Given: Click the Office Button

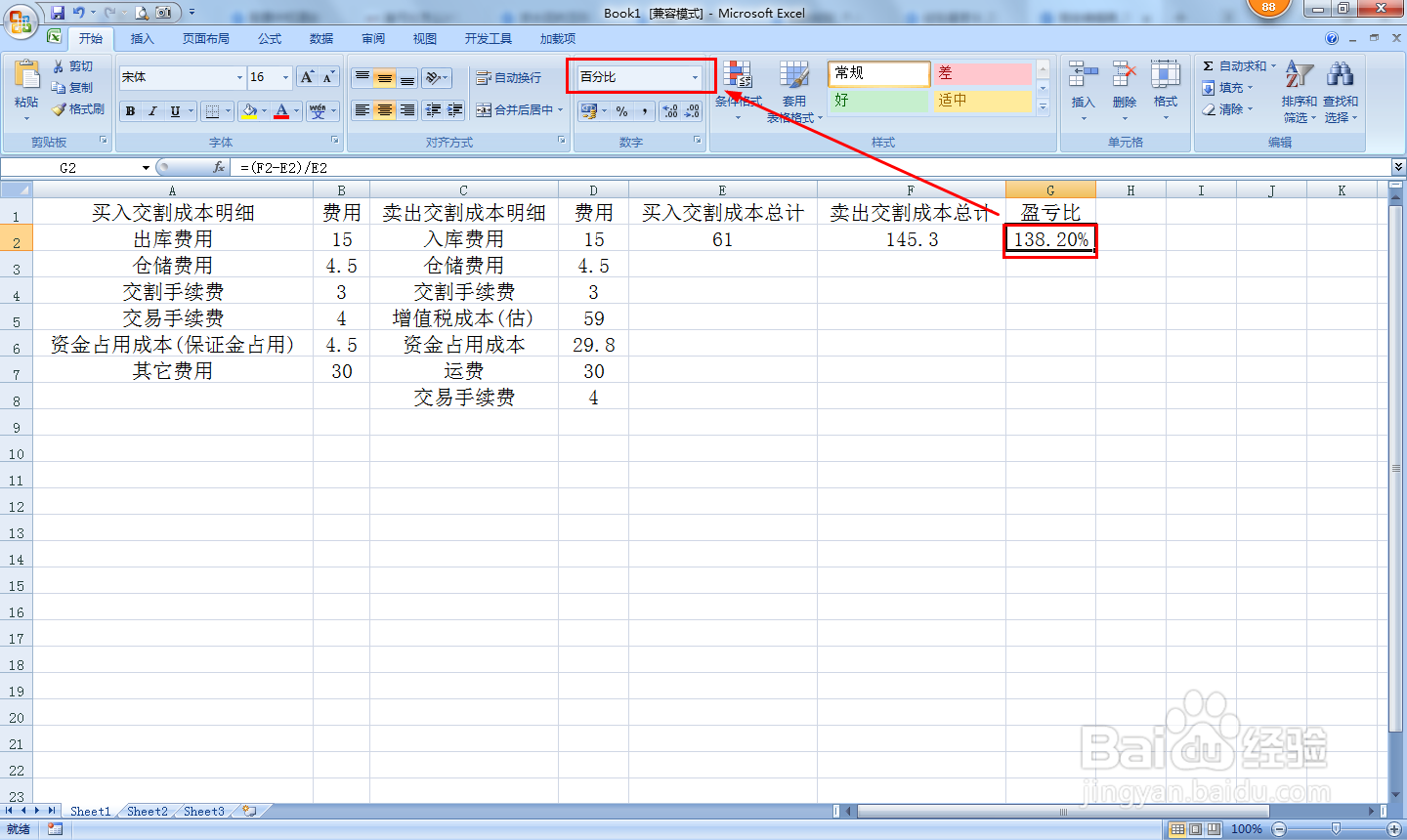Looking at the screenshot, I should tap(21, 21).
